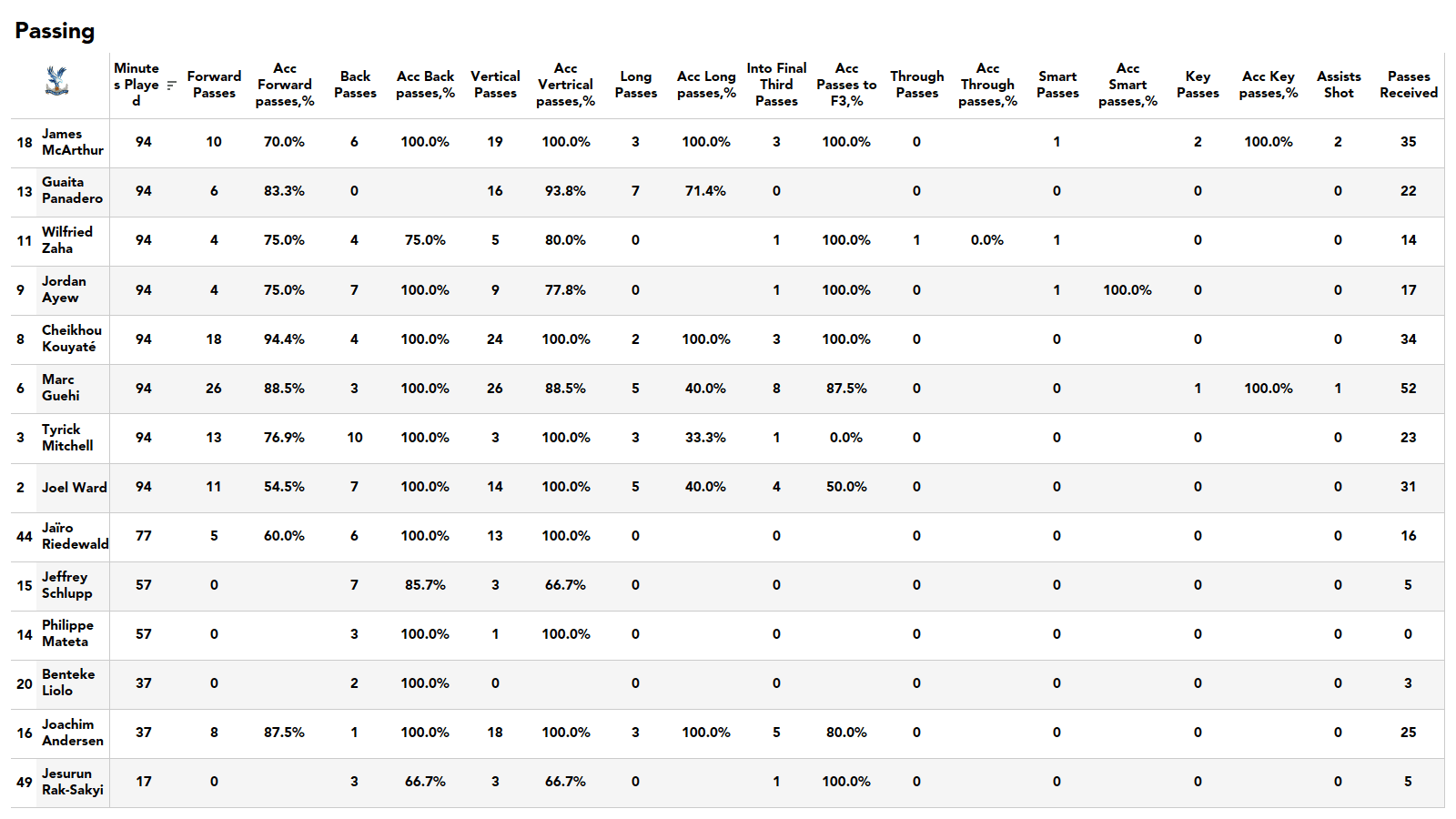The image size is (1456, 819).
Task: Click Guehi's 100.0% key pass accuracy
Action: [x=1268, y=388]
